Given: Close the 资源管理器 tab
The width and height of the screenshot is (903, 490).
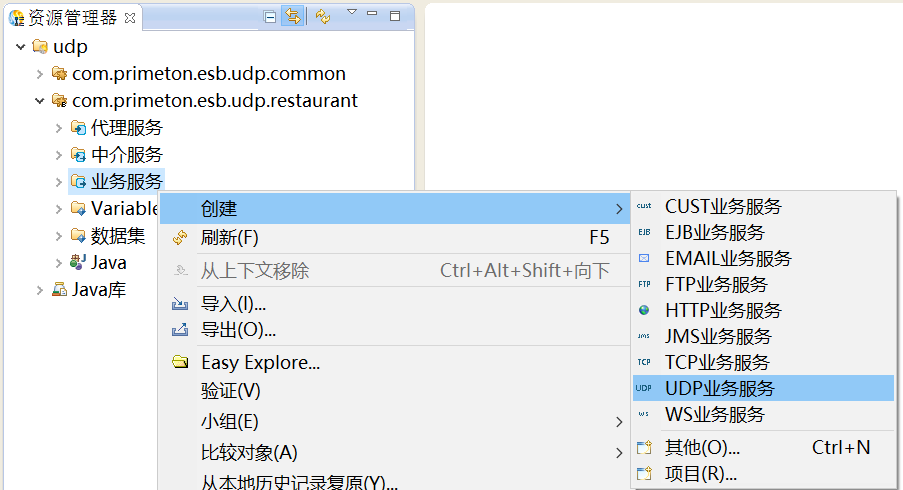Looking at the screenshot, I should 130,18.
